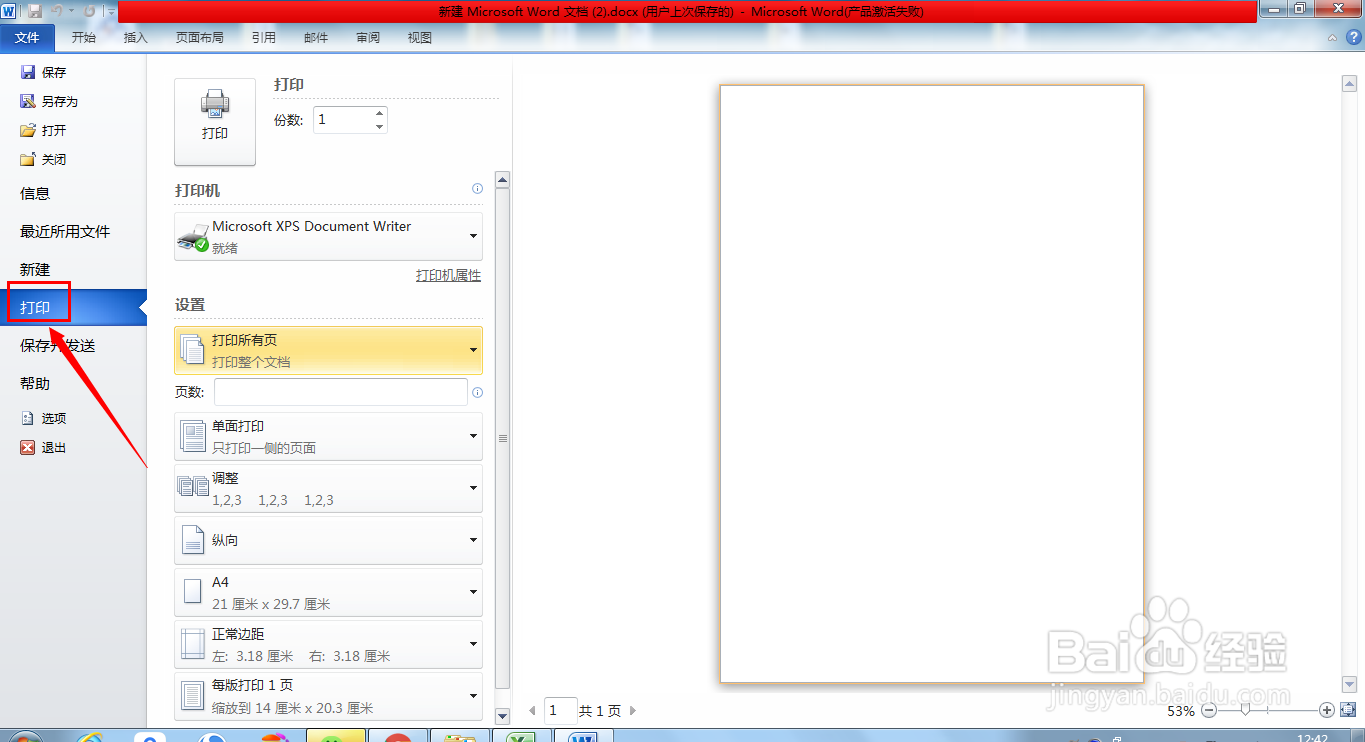This screenshot has width=1365, height=742.
Task: Switch to the 邮件 tab
Action: (316, 38)
